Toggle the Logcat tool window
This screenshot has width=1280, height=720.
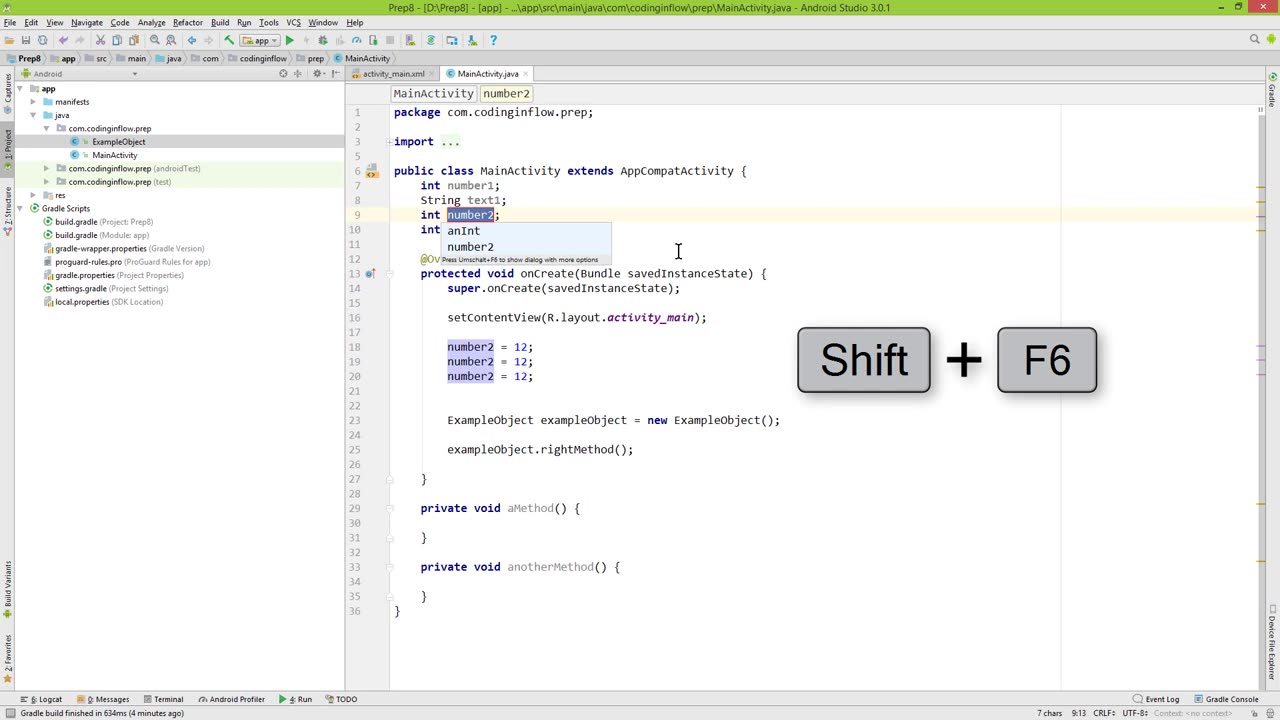pos(42,699)
